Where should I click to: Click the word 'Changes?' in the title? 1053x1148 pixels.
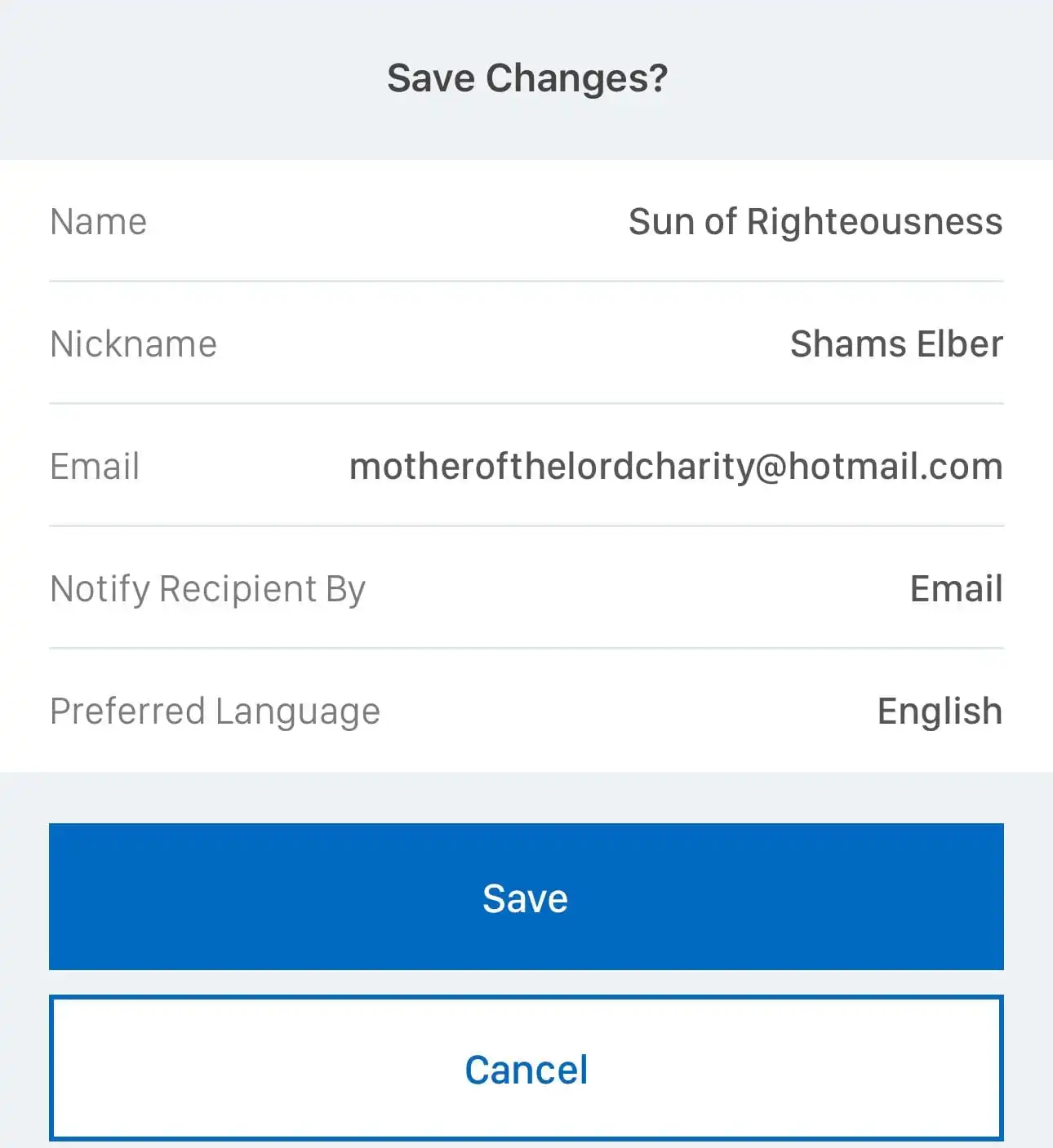(x=576, y=79)
